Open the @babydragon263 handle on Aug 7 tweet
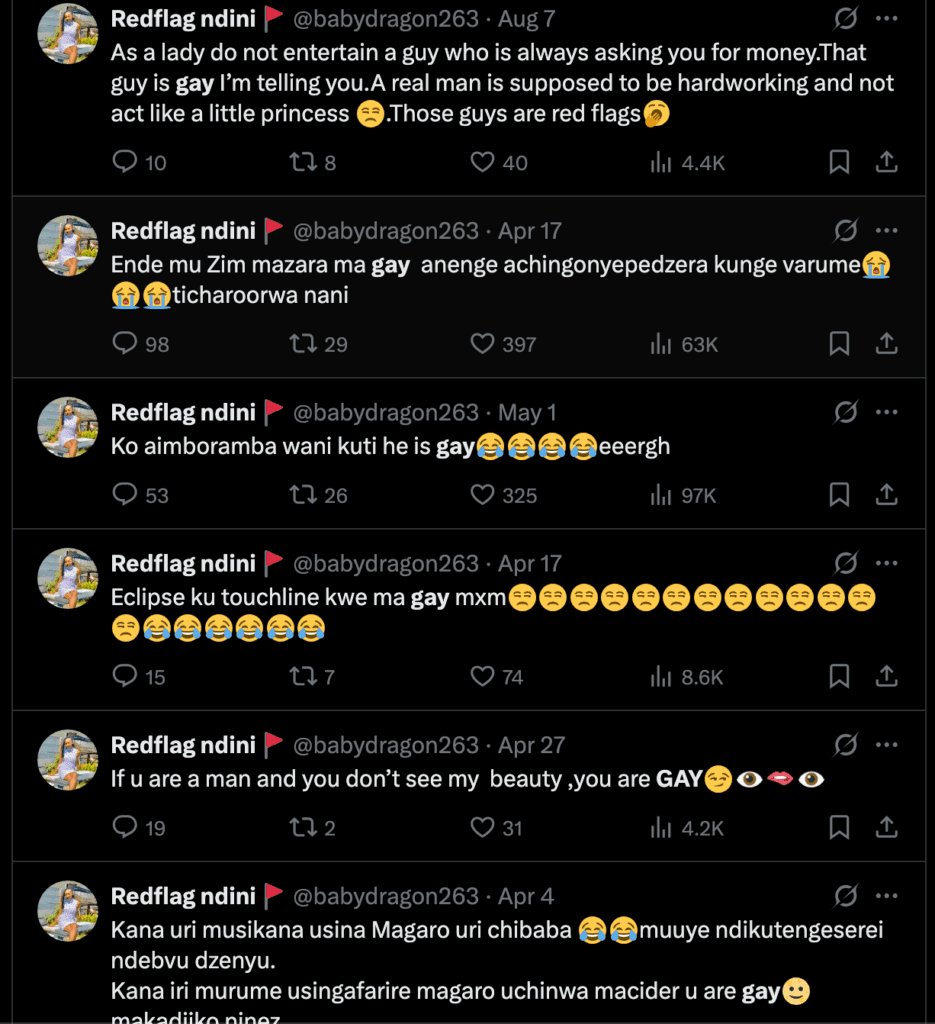This screenshot has width=935, height=1024. pyautogui.click(x=385, y=19)
